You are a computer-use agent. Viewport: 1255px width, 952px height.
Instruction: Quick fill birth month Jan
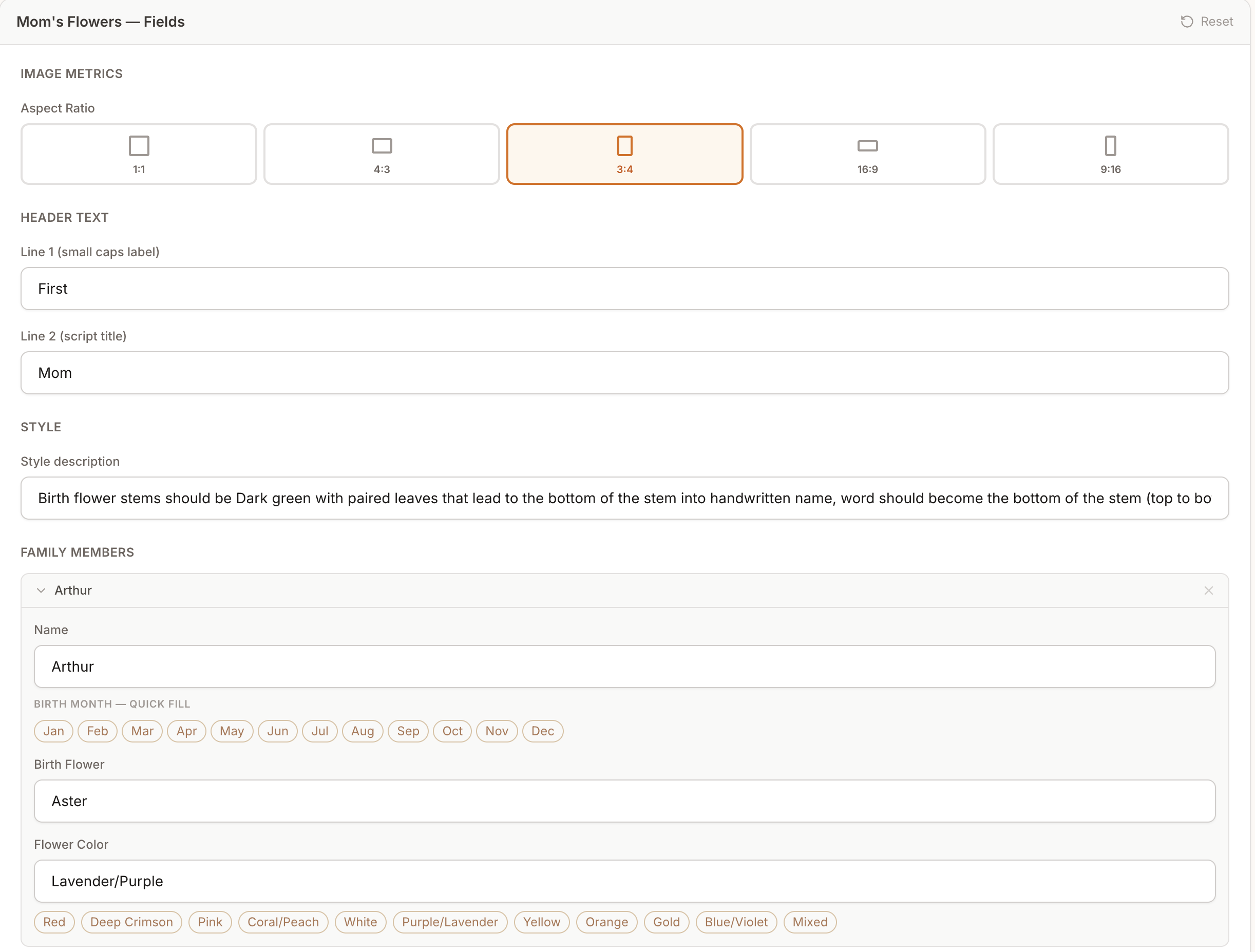53,731
